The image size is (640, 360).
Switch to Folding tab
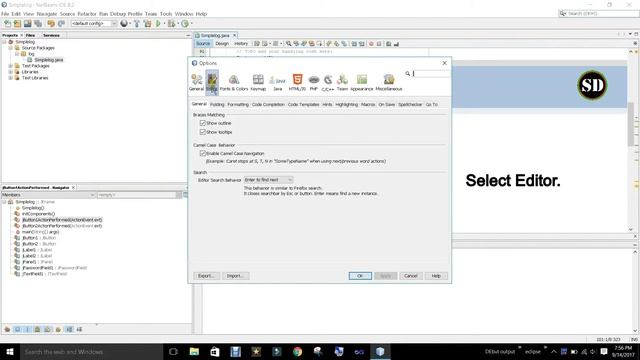click(217, 104)
